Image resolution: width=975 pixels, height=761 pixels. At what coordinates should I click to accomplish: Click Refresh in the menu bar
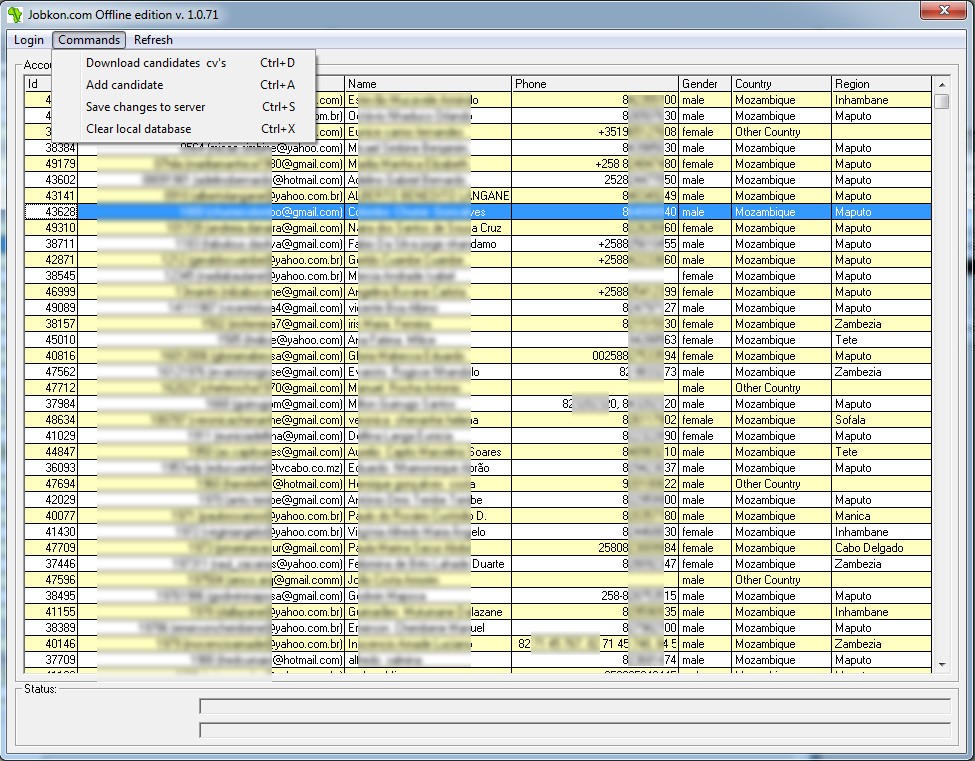tap(153, 40)
